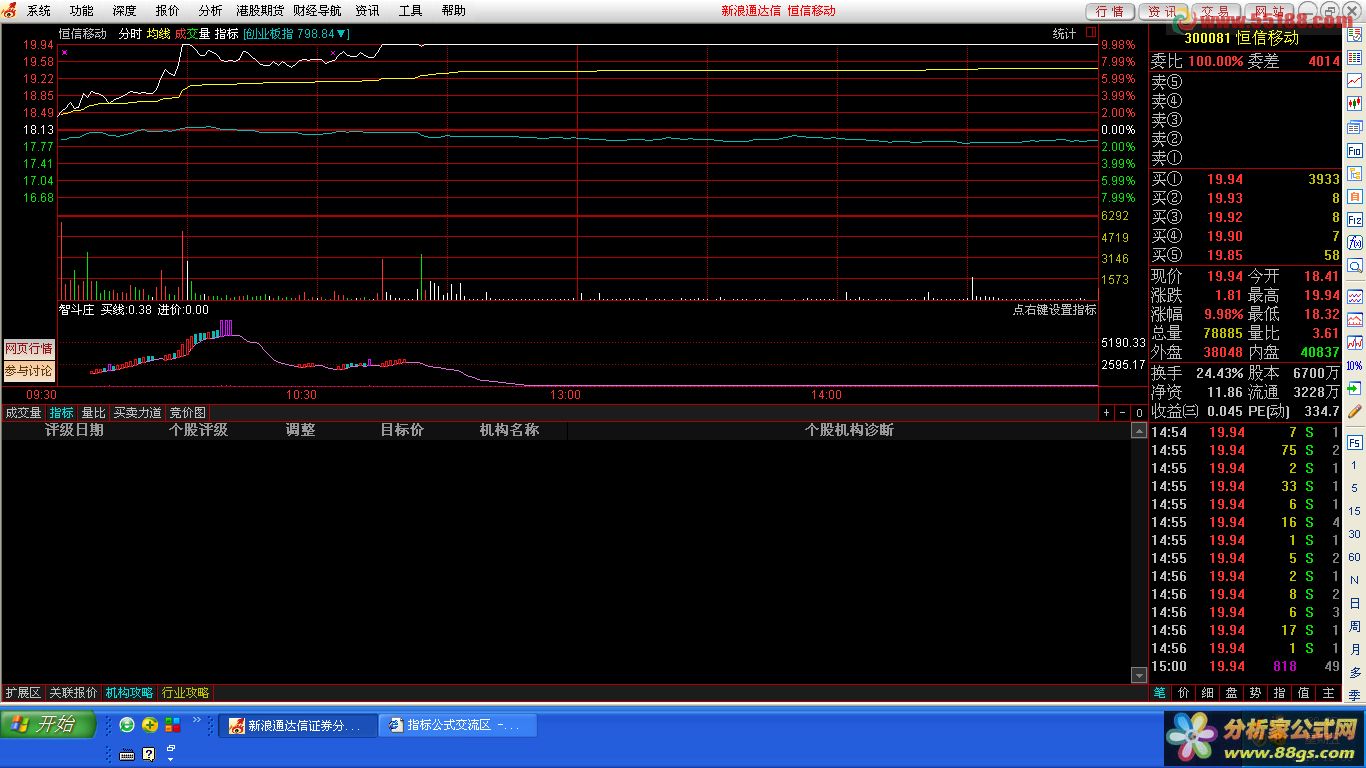
Task: Click the small red box beside 统计
Action: click(1090, 33)
